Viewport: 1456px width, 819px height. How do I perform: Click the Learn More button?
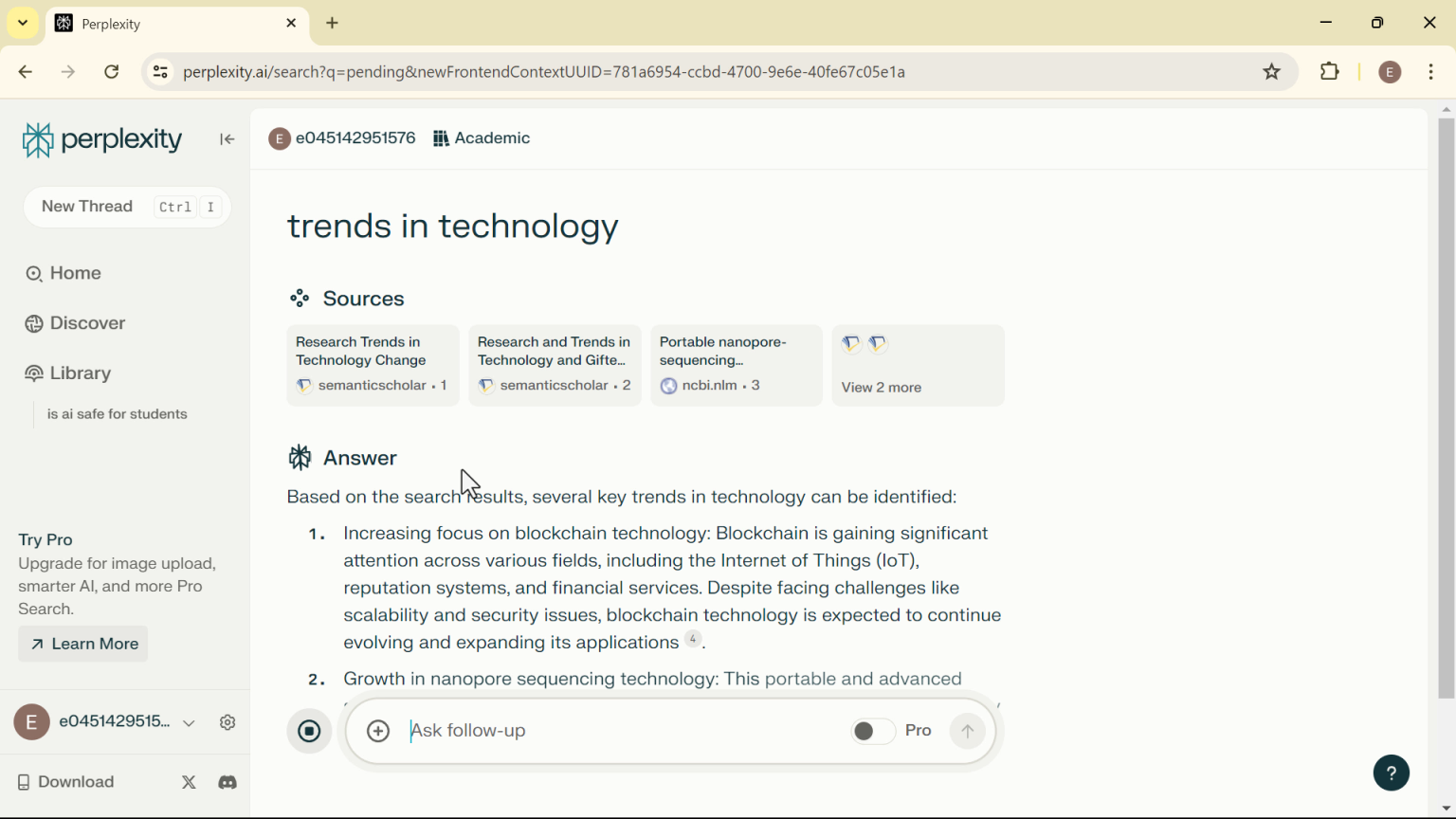pyautogui.click(x=82, y=644)
